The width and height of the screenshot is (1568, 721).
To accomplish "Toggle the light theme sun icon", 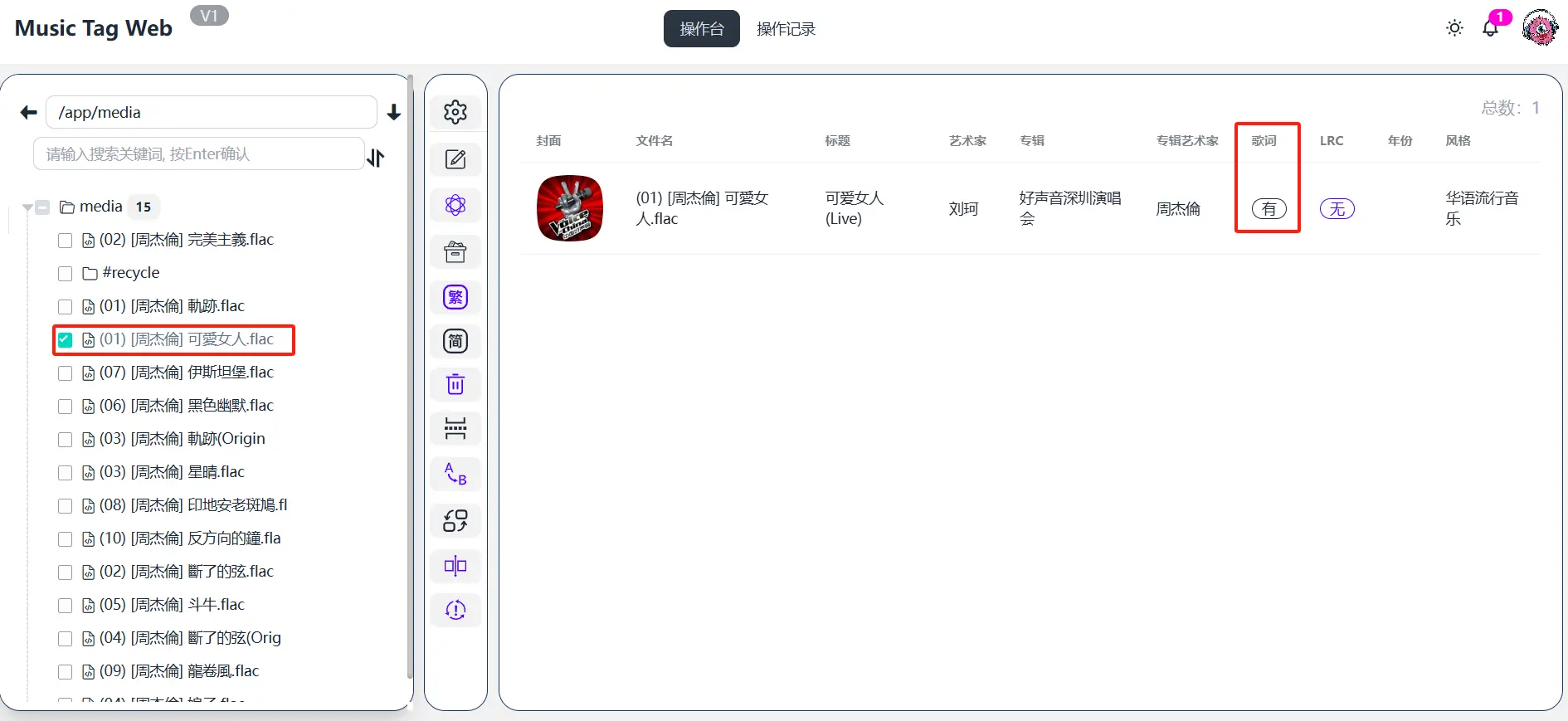I will tap(1454, 28).
